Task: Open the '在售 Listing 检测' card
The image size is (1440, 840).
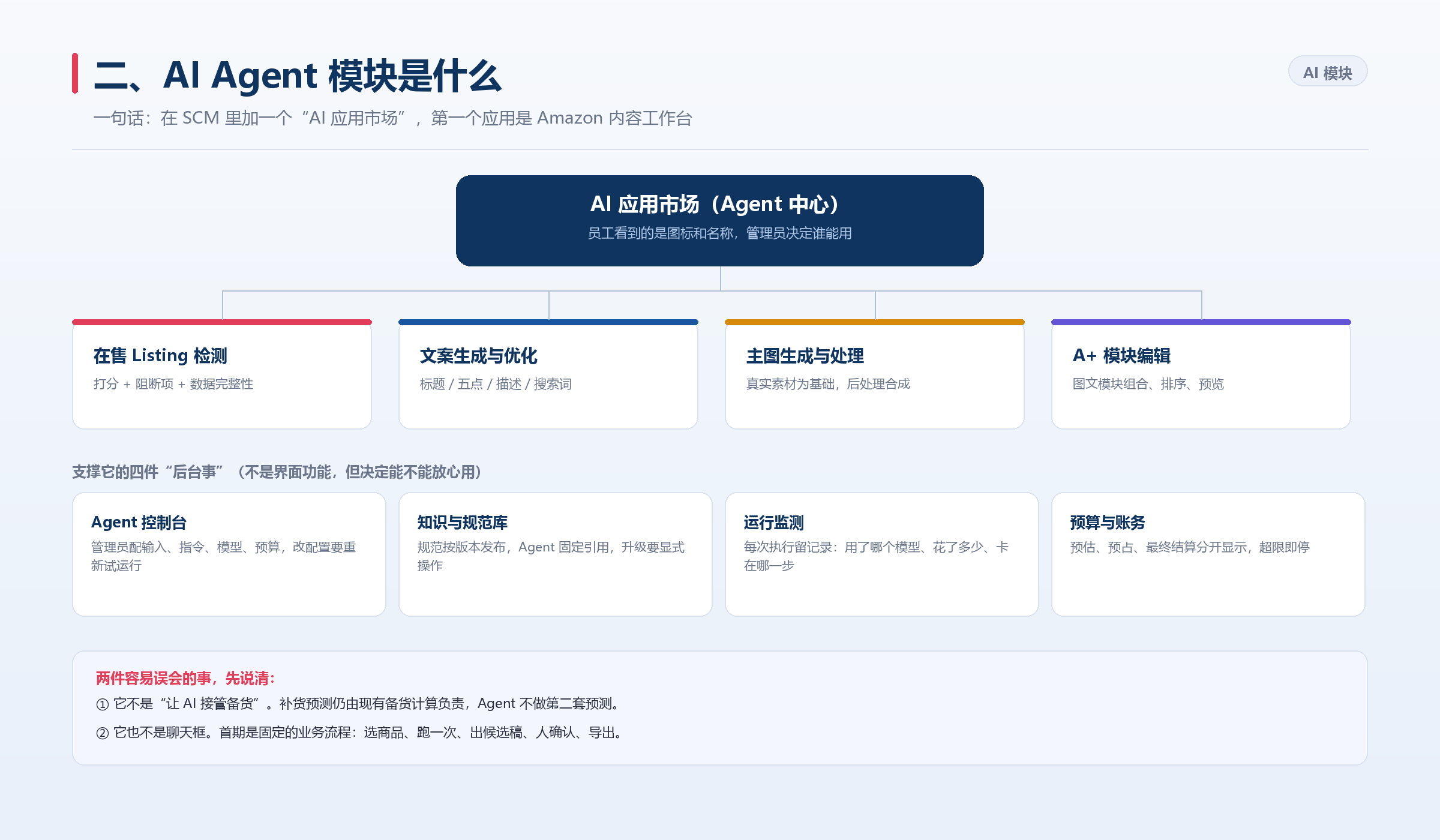Action: 222,374
